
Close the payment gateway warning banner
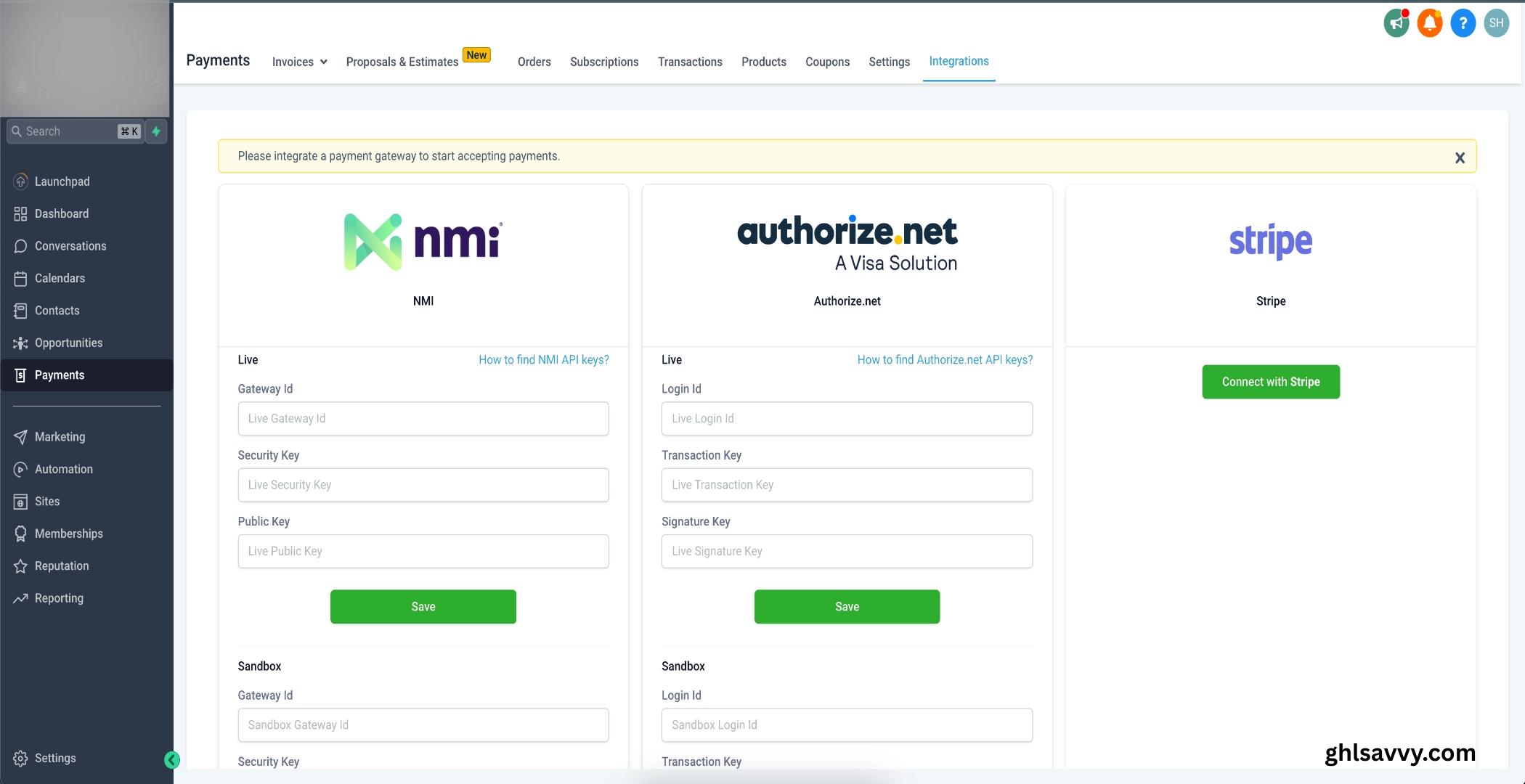[1460, 158]
